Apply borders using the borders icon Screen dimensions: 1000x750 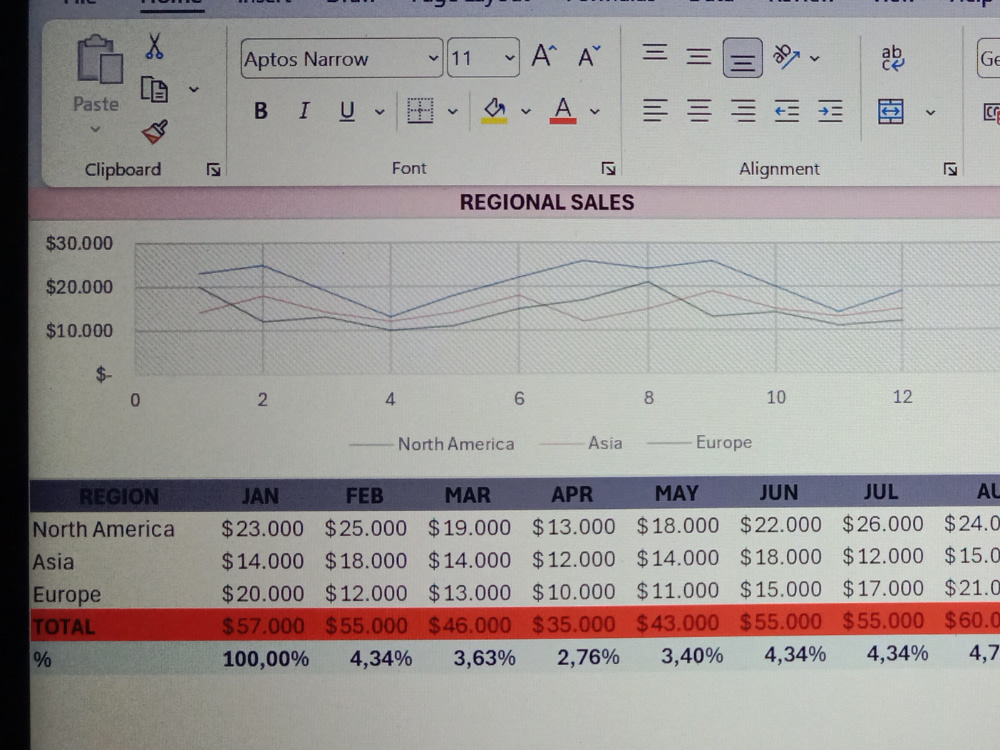pyautogui.click(x=420, y=111)
